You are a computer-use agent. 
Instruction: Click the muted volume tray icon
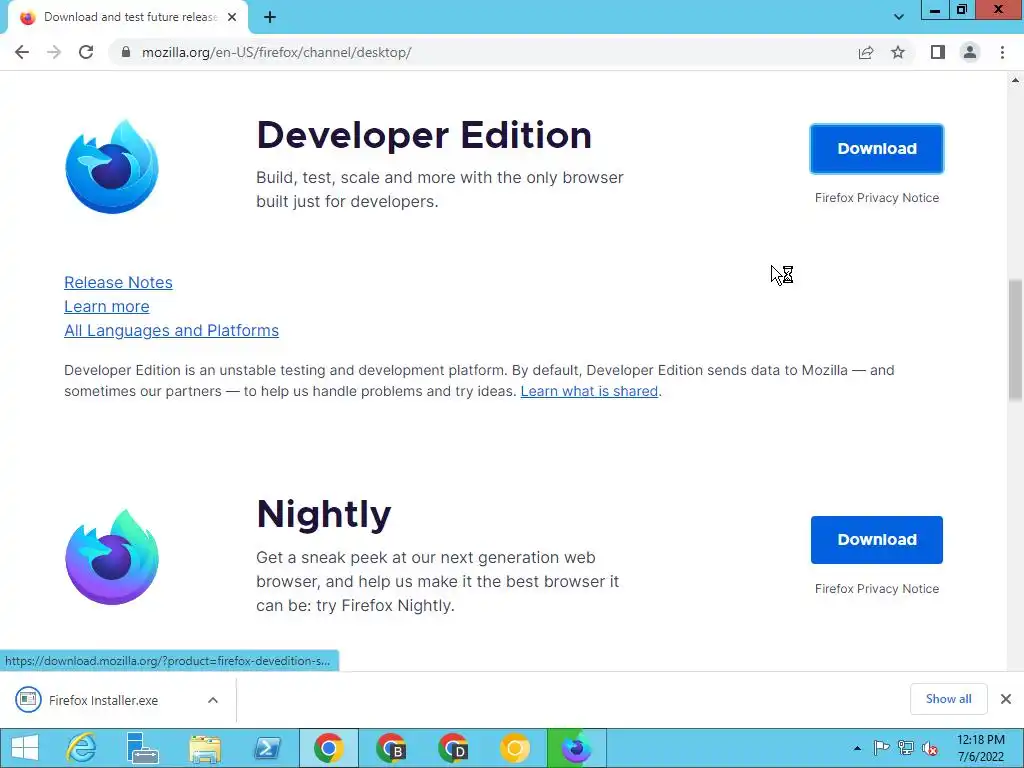[929, 748]
